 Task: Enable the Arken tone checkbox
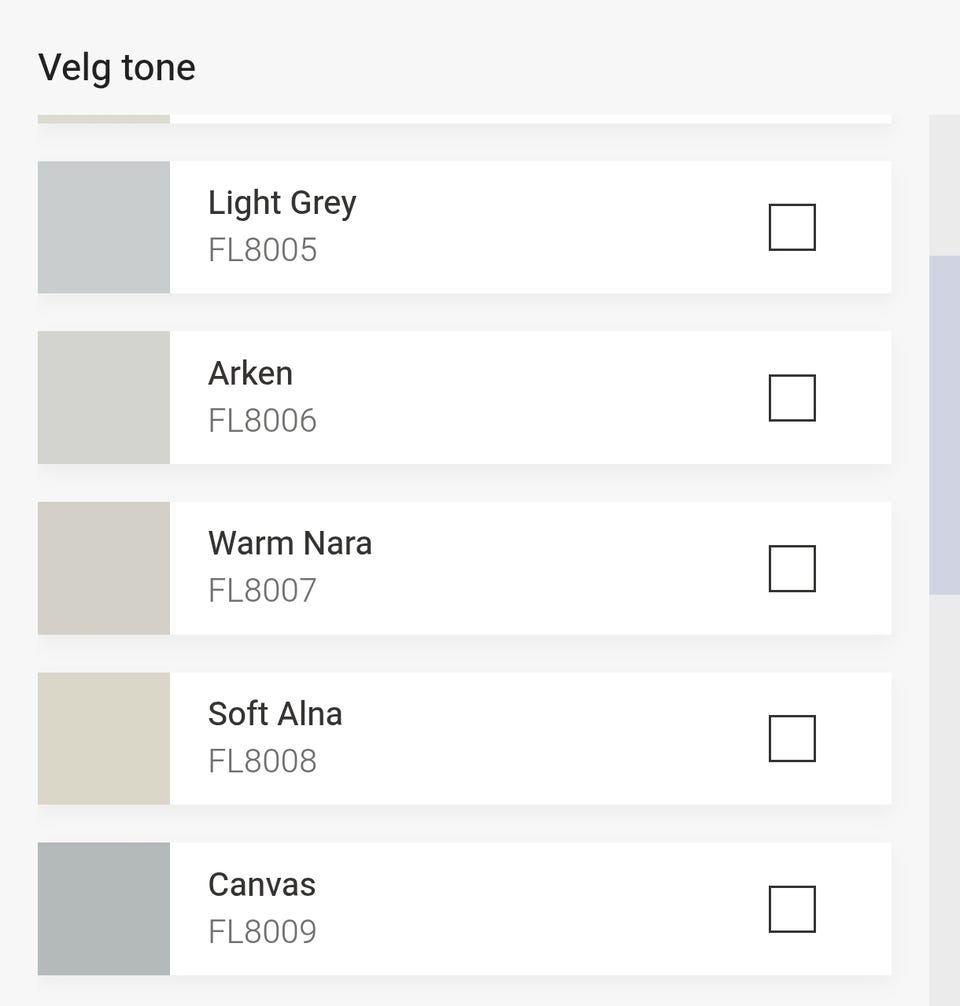[792, 398]
